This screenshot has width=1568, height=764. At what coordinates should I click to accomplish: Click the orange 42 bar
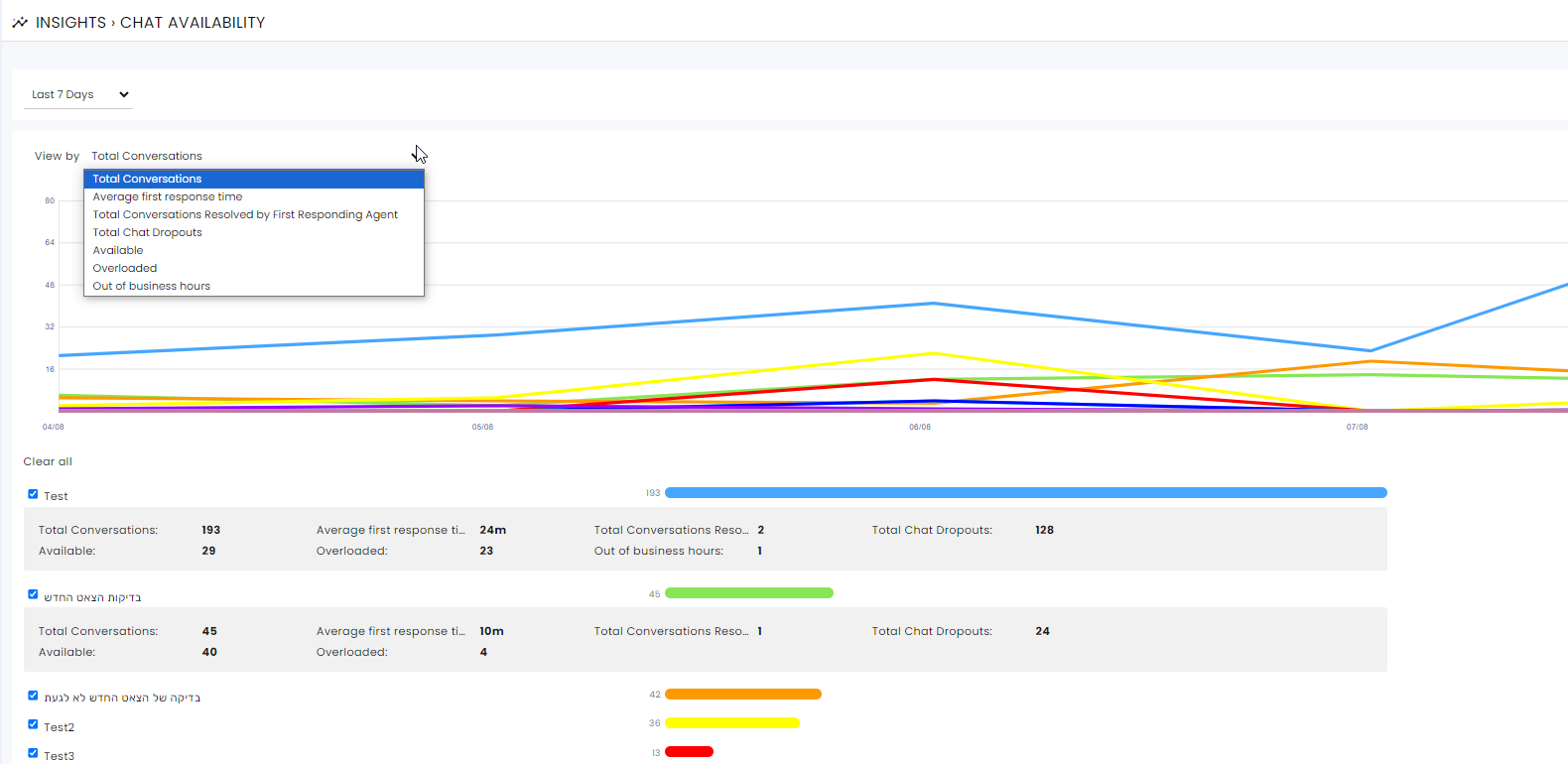[x=743, y=695]
